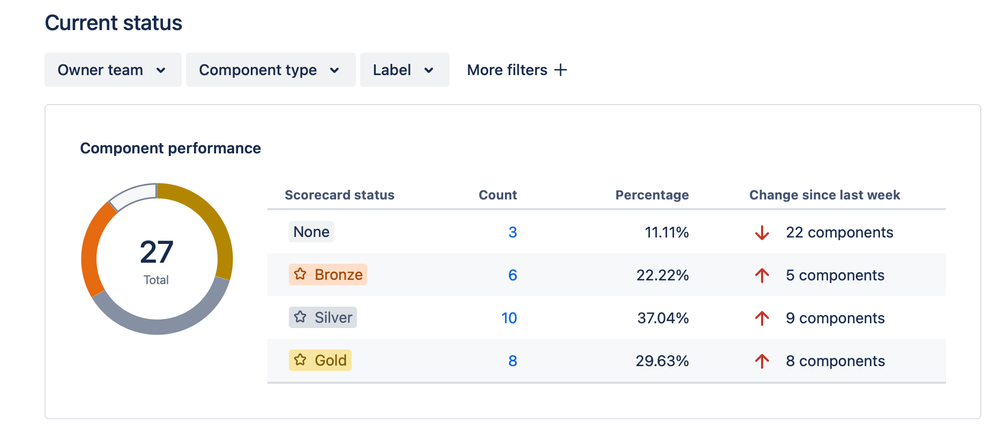
Task: Click the None status label
Action: tap(311, 232)
